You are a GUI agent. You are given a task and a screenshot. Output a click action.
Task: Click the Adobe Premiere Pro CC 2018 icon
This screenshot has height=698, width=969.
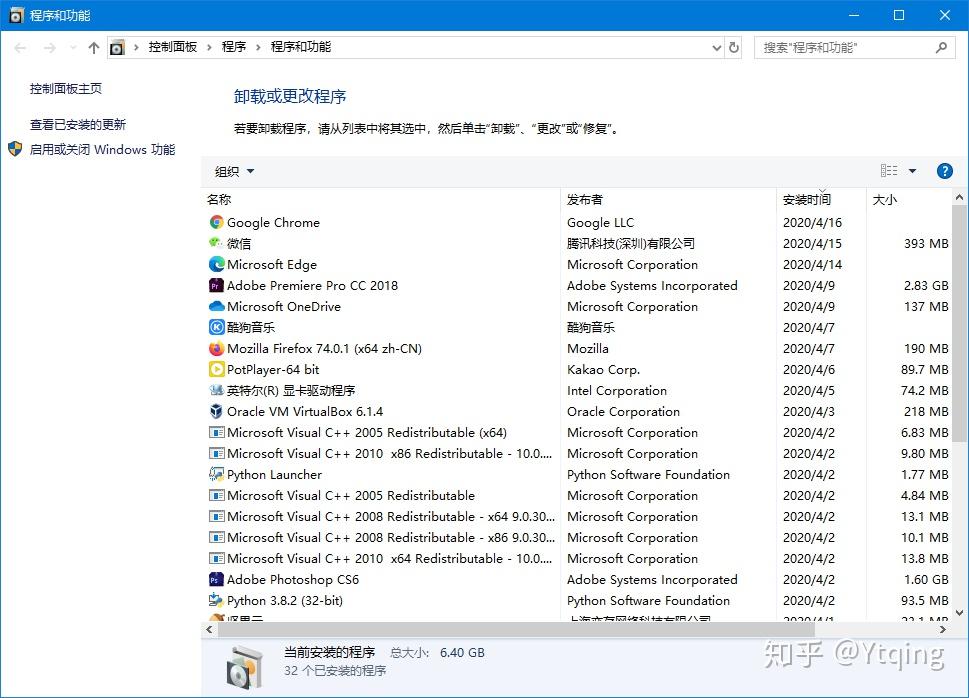216,286
